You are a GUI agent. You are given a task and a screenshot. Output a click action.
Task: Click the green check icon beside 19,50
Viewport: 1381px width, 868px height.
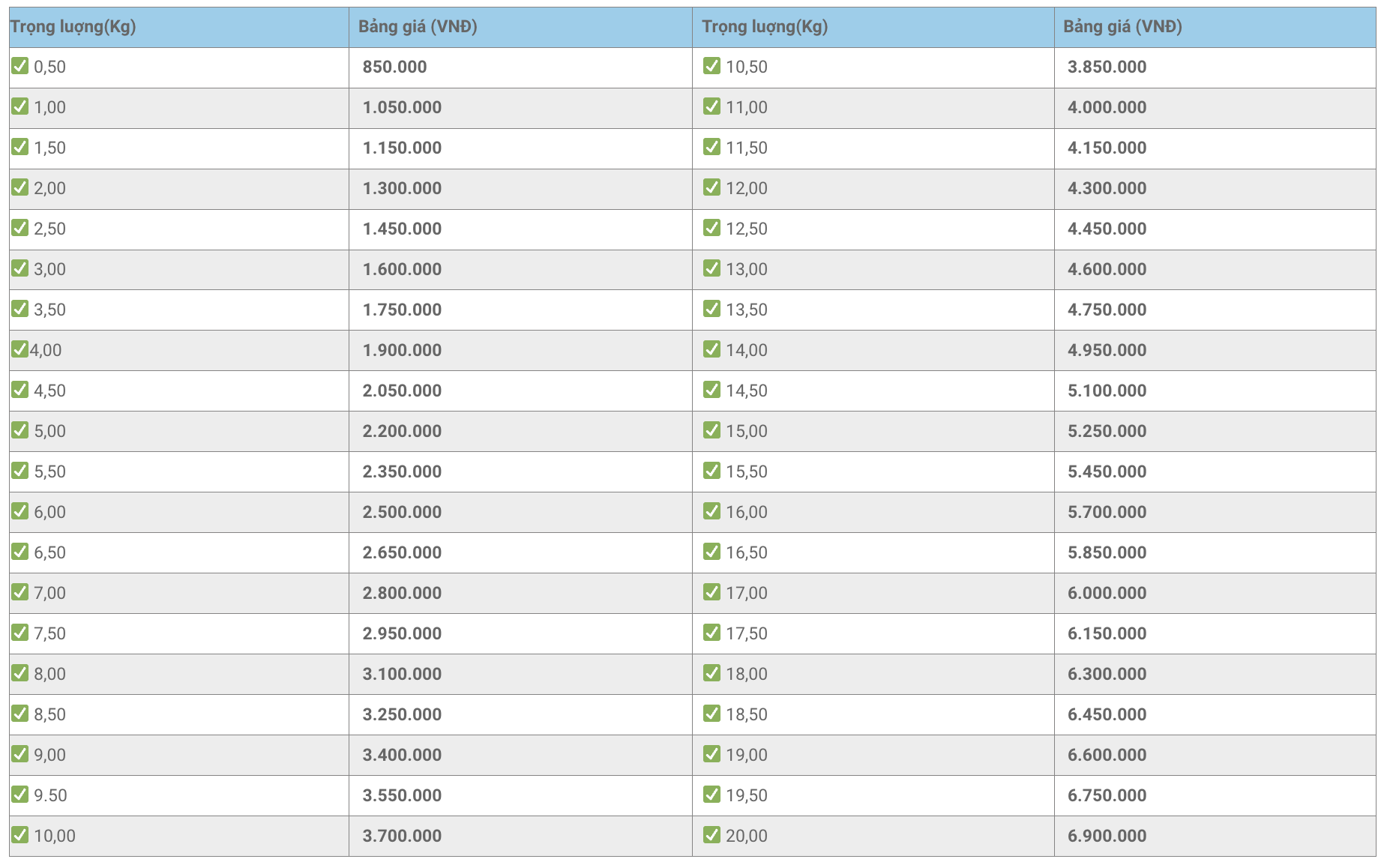pos(711,795)
